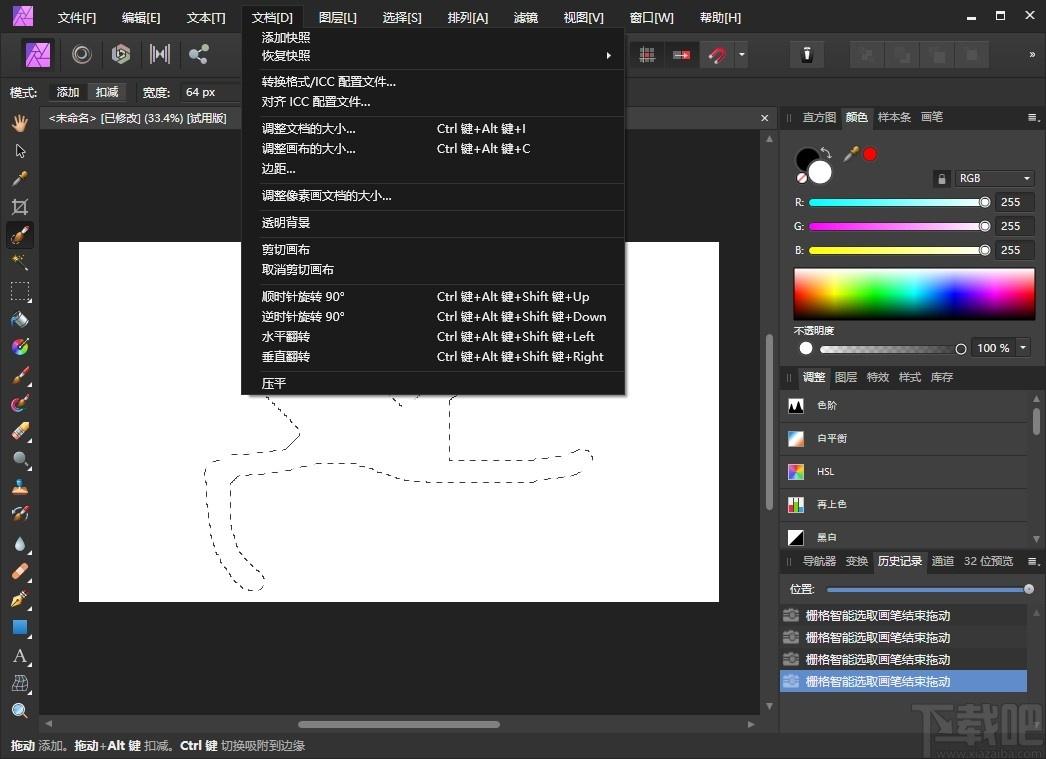The height and width of the screenshot is (759, 1046).
Task: Select the Flood Select magic wand tool
Action: coord(20,262)
